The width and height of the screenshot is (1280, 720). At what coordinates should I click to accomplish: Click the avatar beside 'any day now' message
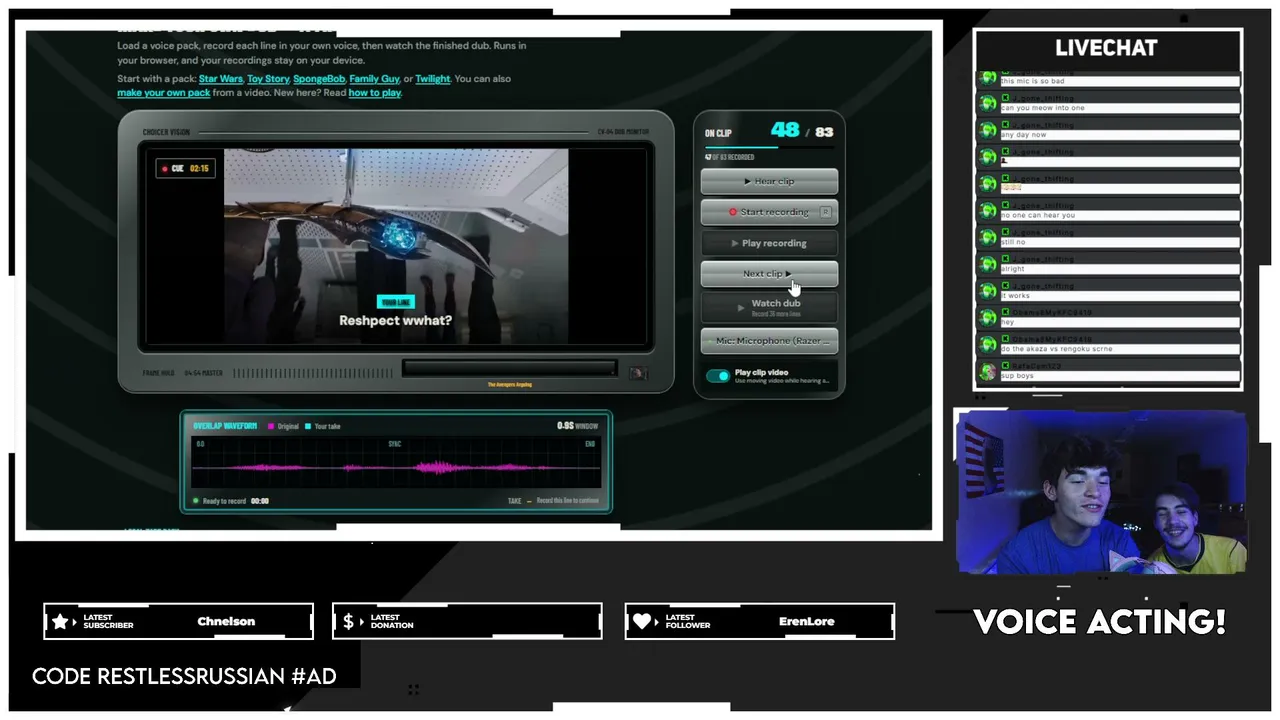988,130
